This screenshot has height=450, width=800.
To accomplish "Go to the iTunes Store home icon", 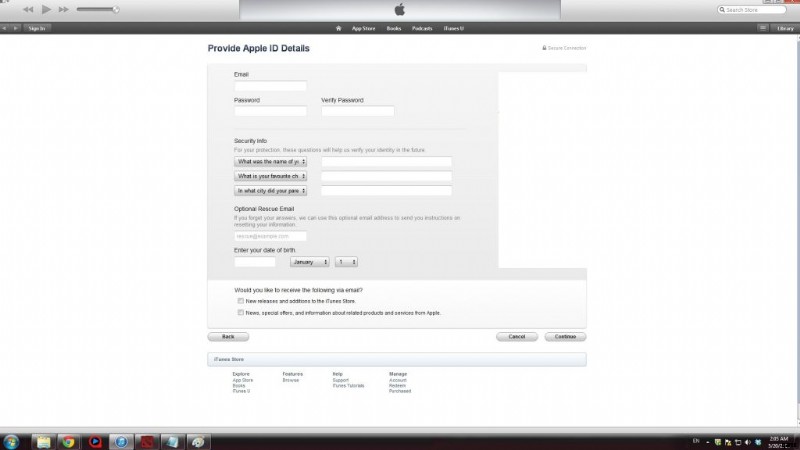I will [x=339, y=28].
